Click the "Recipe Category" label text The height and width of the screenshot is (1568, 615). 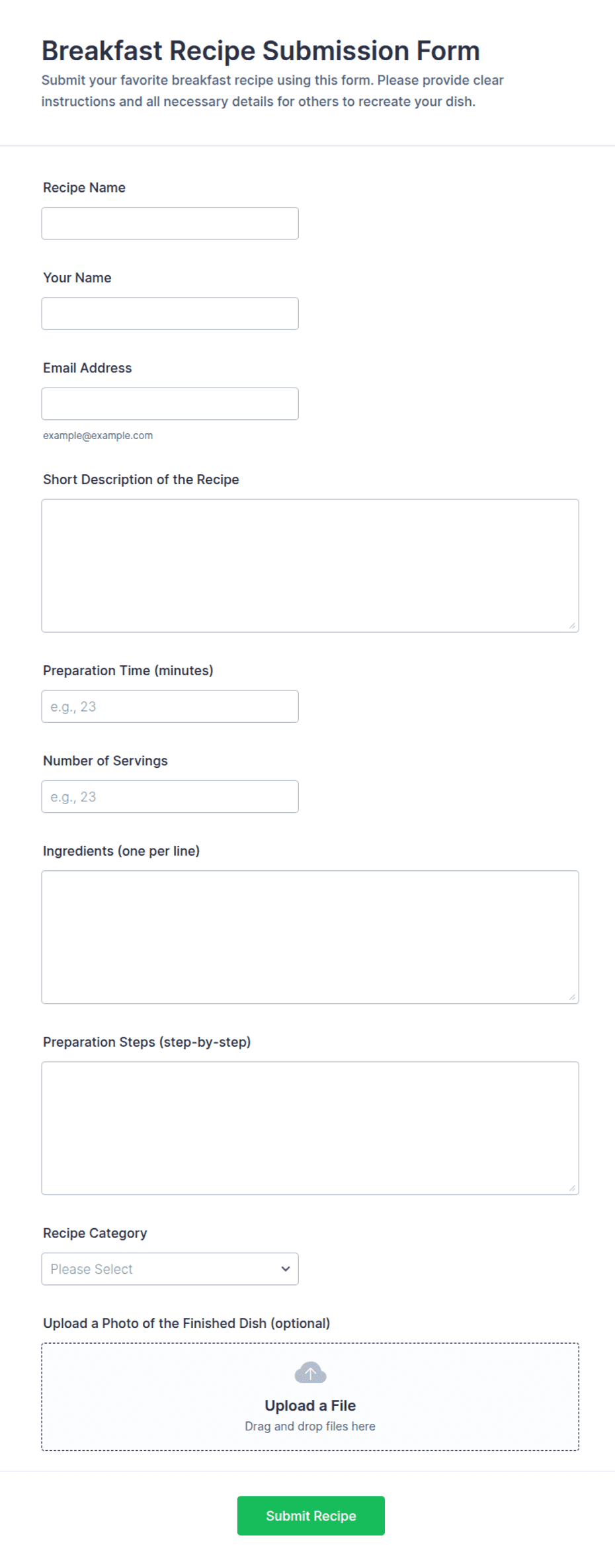(95, 1233)
